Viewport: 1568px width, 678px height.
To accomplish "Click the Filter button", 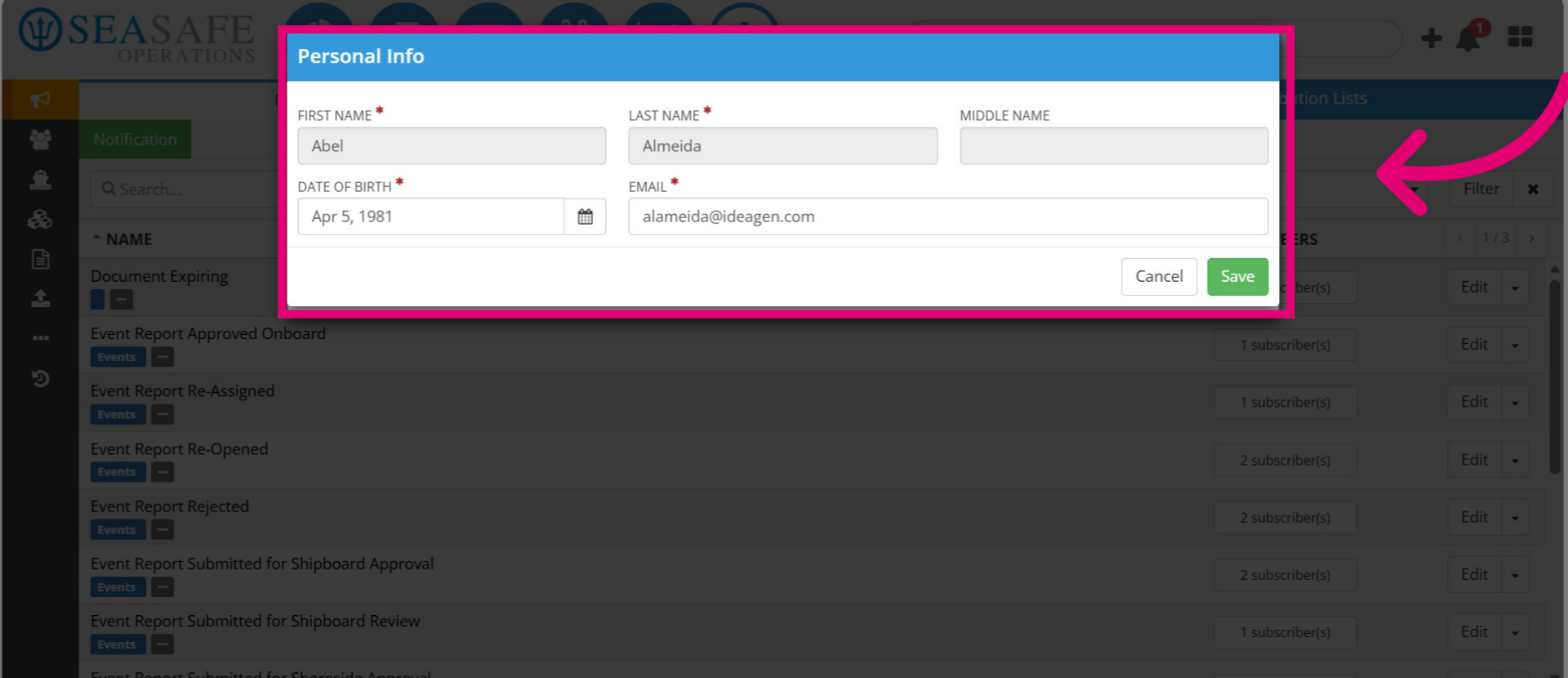I will (x=1481, y=189).
